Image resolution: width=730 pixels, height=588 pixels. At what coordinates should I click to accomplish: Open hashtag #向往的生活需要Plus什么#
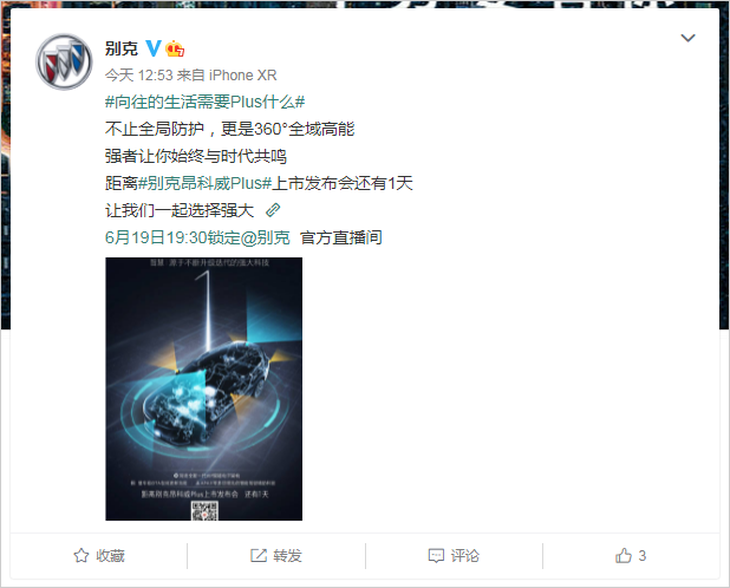205,101
